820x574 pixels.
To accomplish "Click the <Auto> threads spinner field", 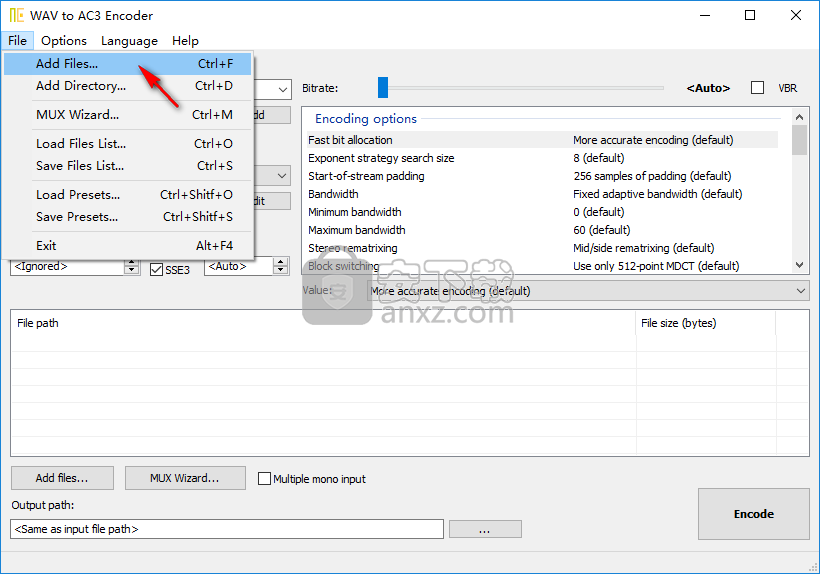I will point(239,266).
